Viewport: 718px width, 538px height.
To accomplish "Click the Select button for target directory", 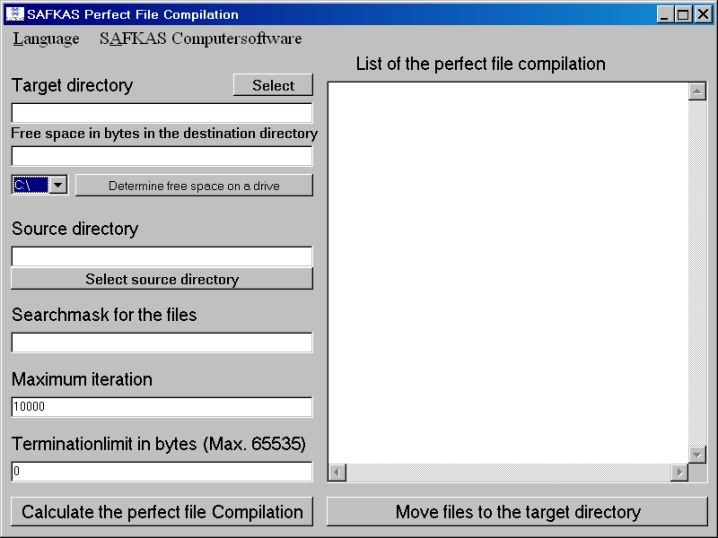I will pos(273,85).
